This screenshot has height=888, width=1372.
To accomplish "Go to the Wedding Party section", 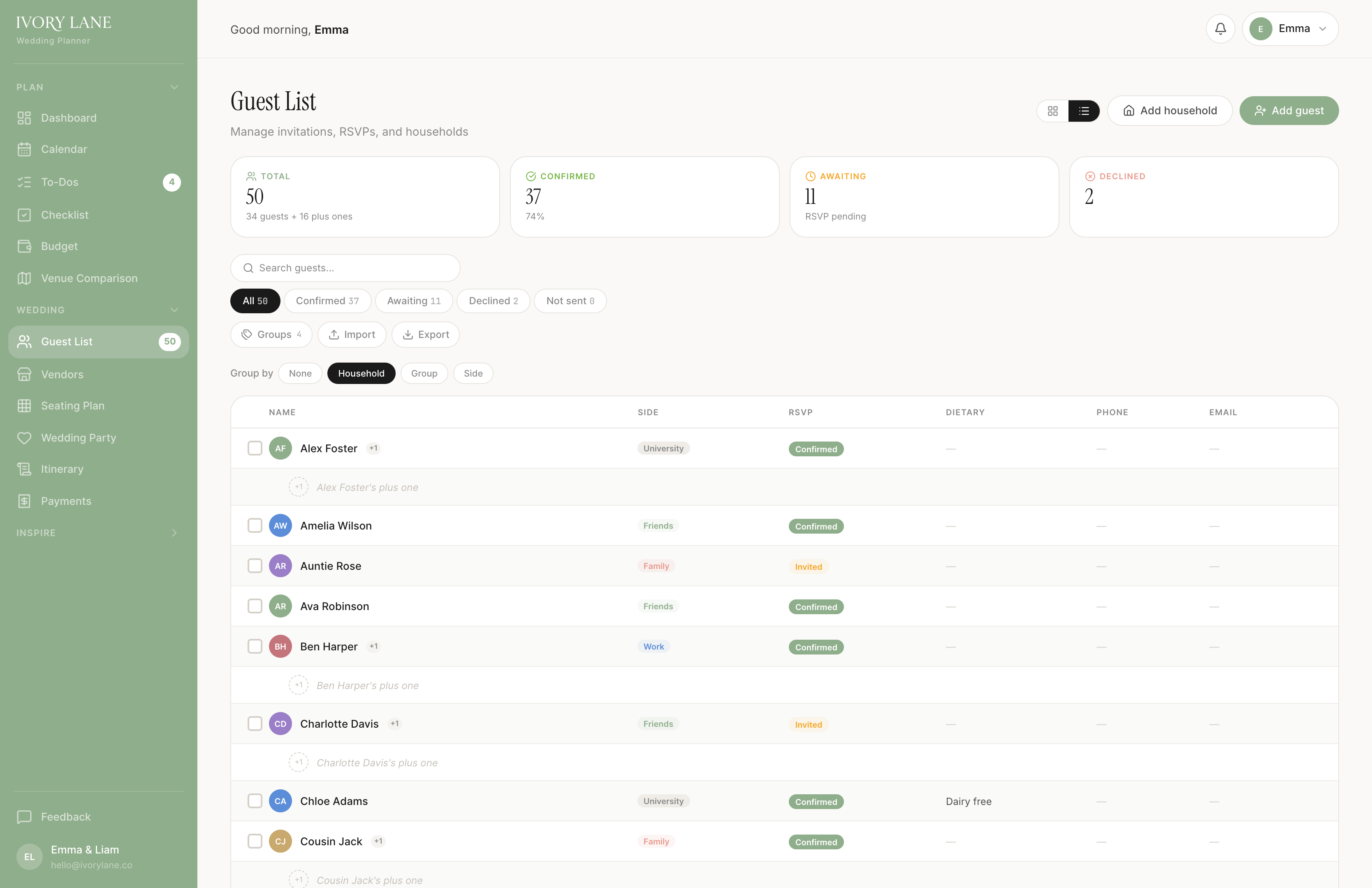I will point(79,438).
